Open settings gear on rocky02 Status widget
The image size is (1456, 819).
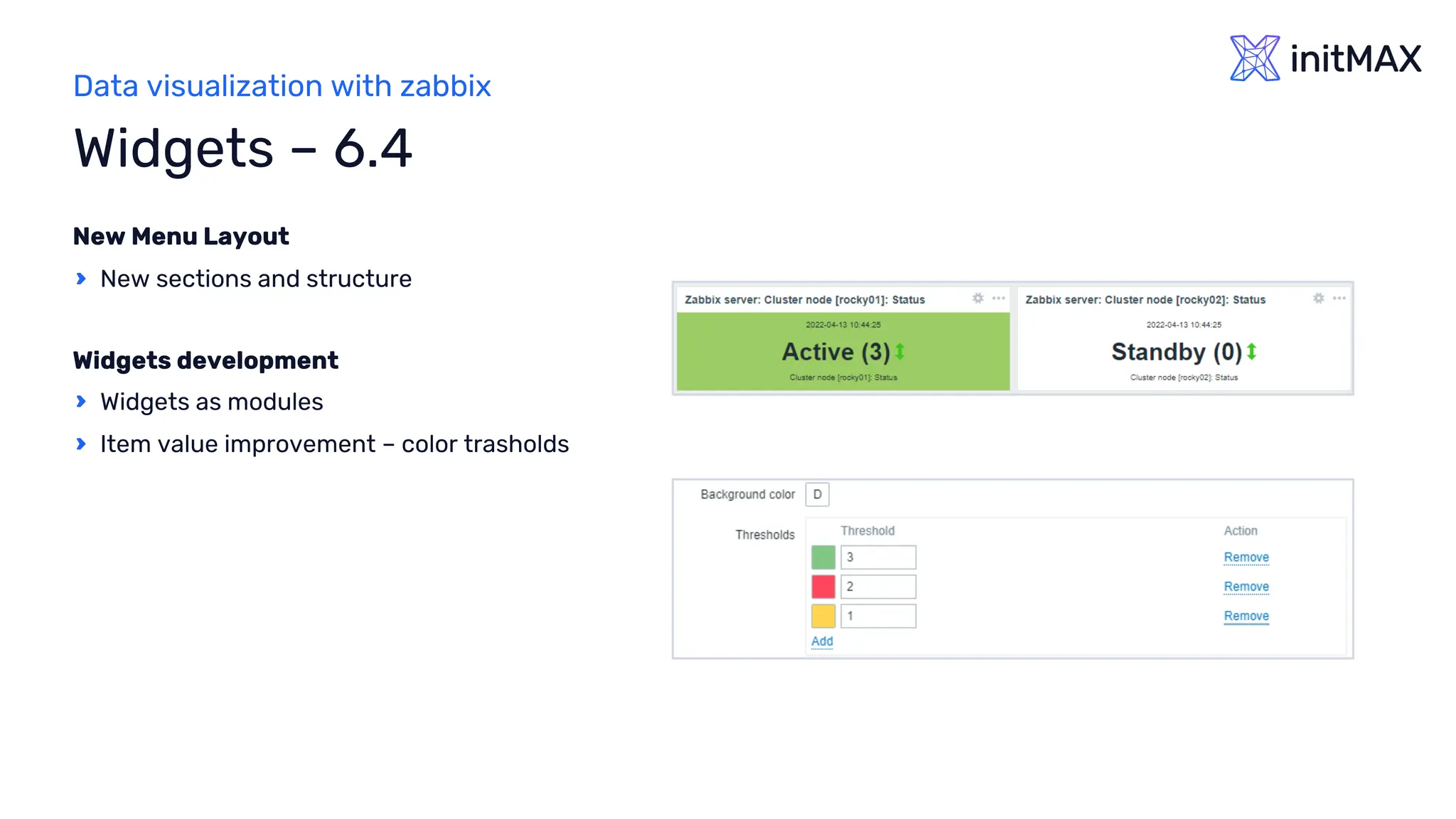coord(1319,299)
